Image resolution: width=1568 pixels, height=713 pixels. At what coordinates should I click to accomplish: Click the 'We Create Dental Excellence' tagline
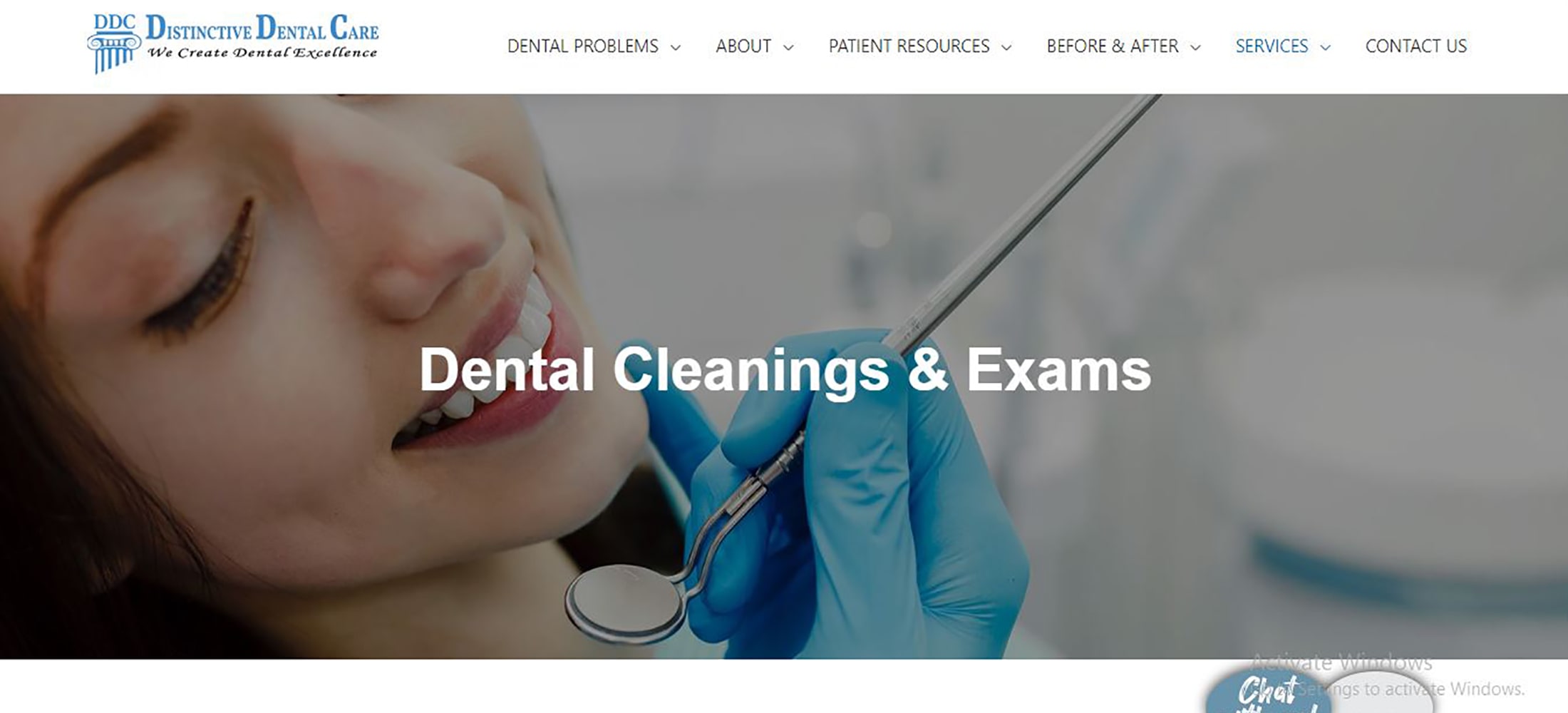262,53
